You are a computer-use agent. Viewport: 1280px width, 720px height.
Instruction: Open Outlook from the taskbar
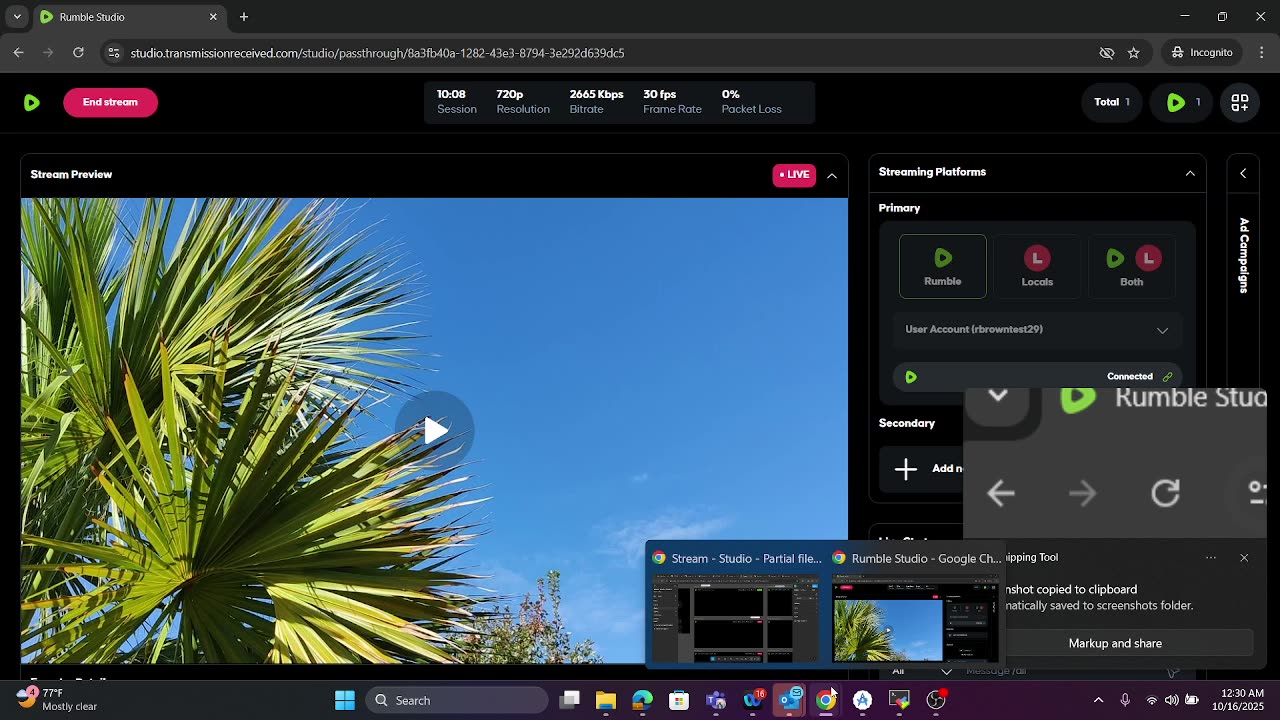point(790,700)
